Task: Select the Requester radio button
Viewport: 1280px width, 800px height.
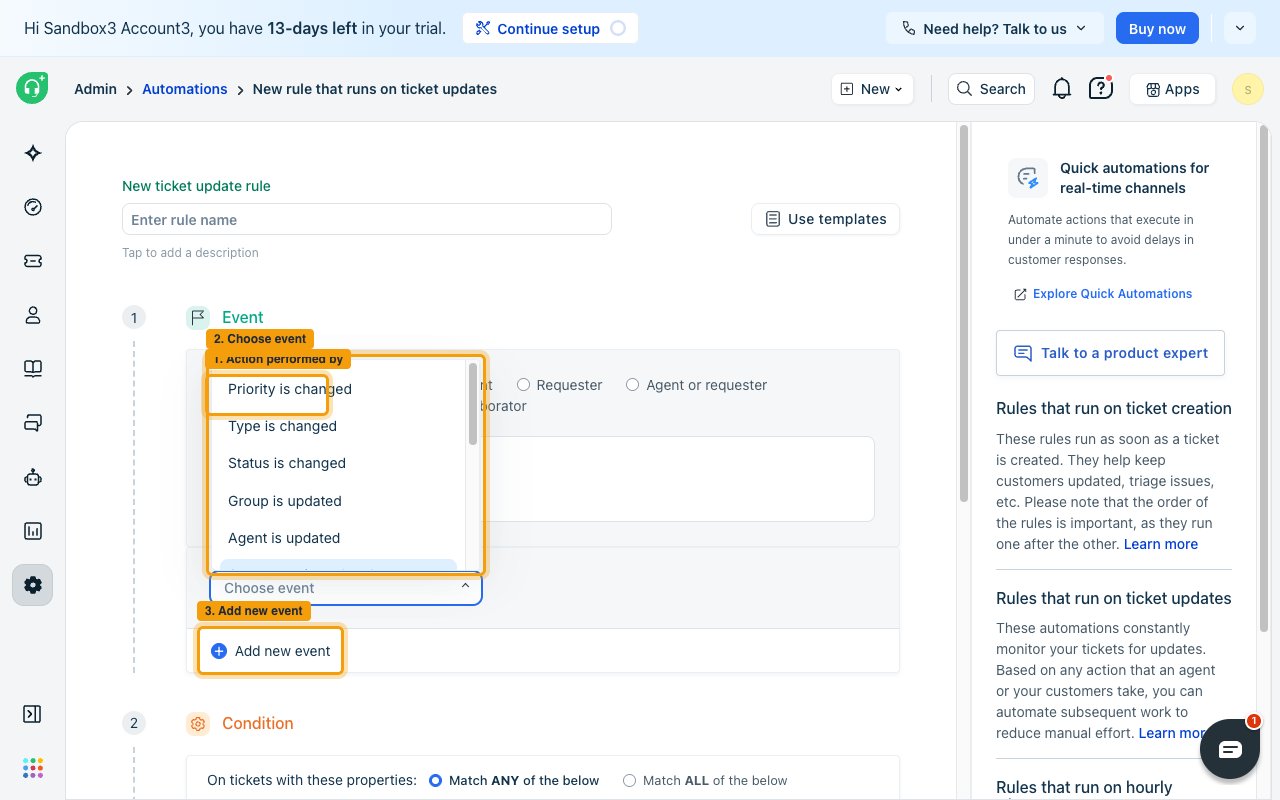Action: pos(523,385)
